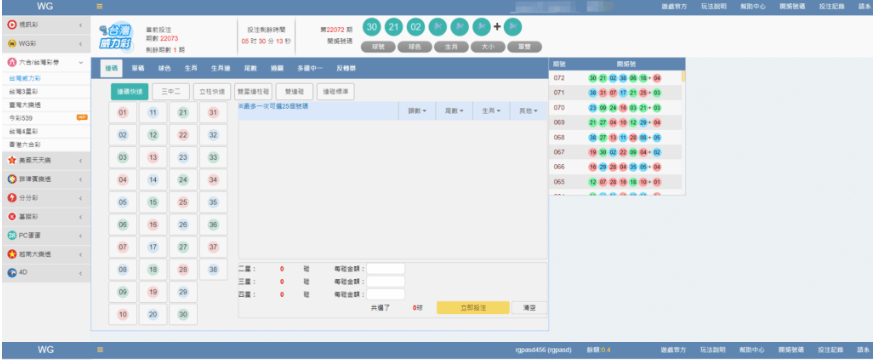Click the round icon beside 菲律賓樂透
This screenshot has height=360, width=876.
click(x=12, y=179)
